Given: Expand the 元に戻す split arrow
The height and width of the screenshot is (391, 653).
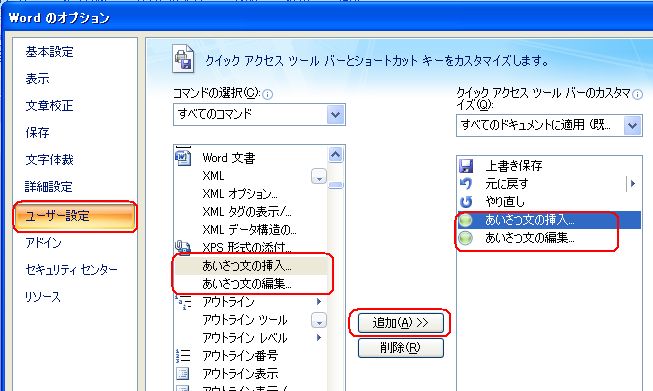Looking at the screenshot, I should tap(633, 184).
